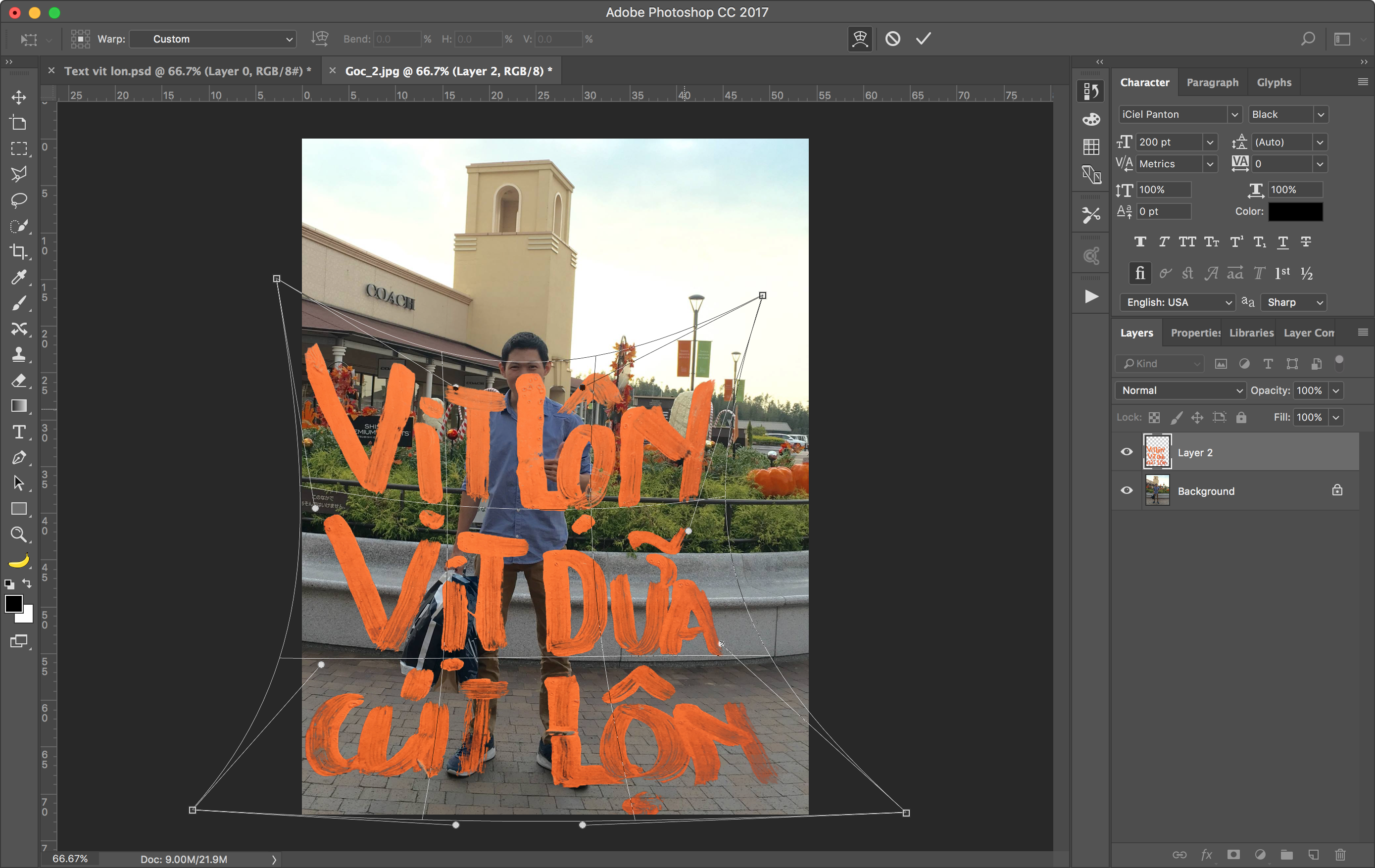Delete layer using trash icon
This screenshot has width=1375, height=868.
tap(1340, 854)
